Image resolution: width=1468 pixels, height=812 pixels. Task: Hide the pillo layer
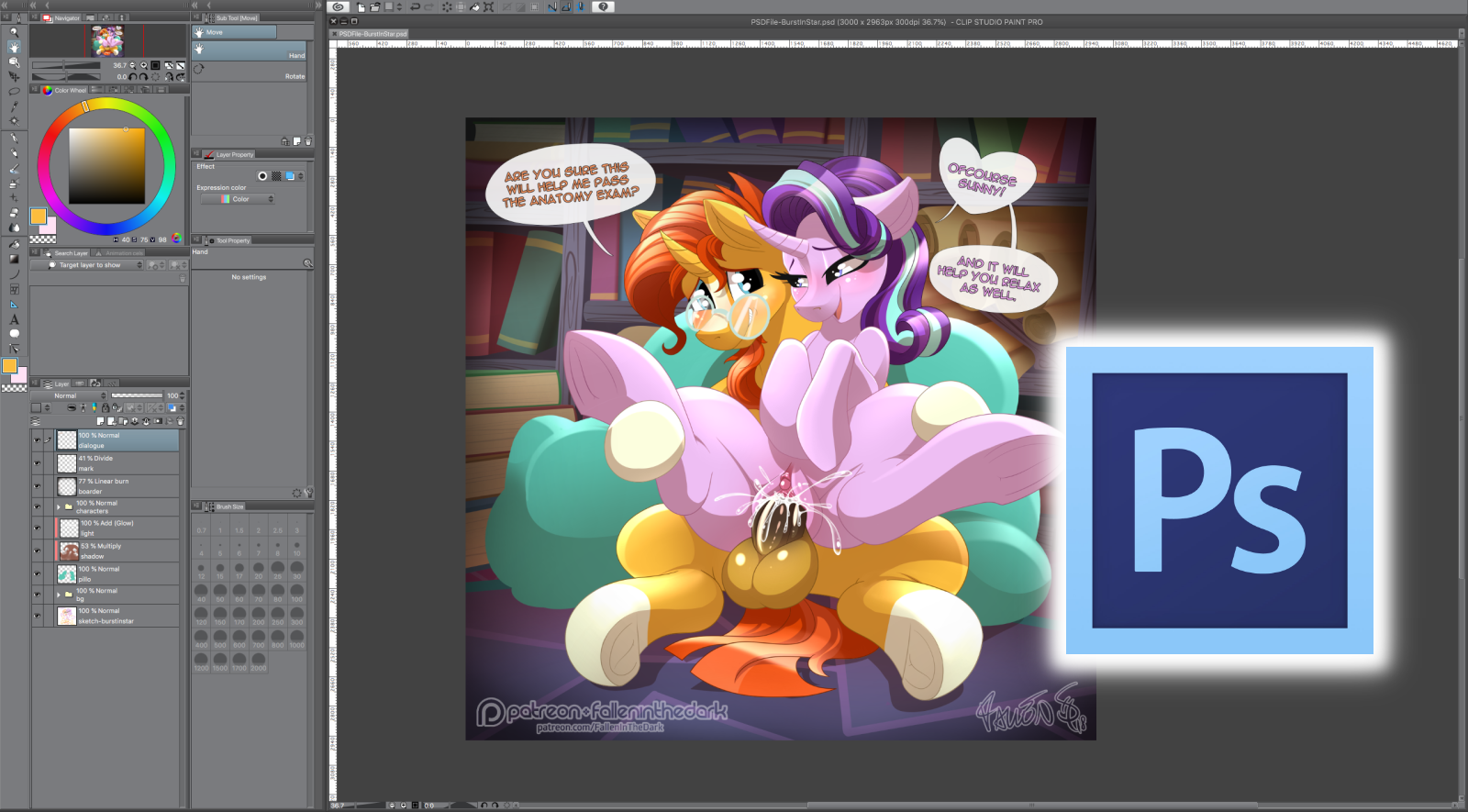[x=37, y=573]
